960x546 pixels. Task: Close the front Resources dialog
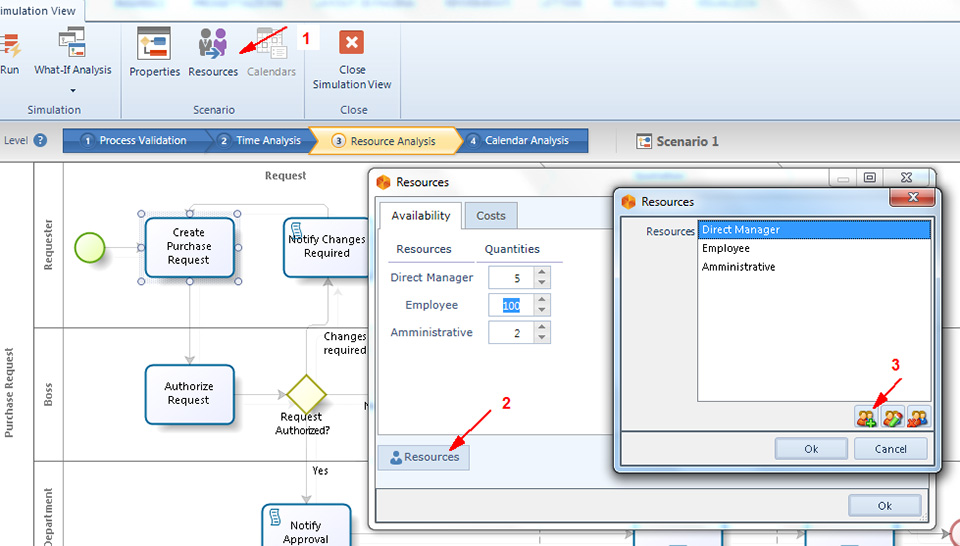click(x=912, y=197)
